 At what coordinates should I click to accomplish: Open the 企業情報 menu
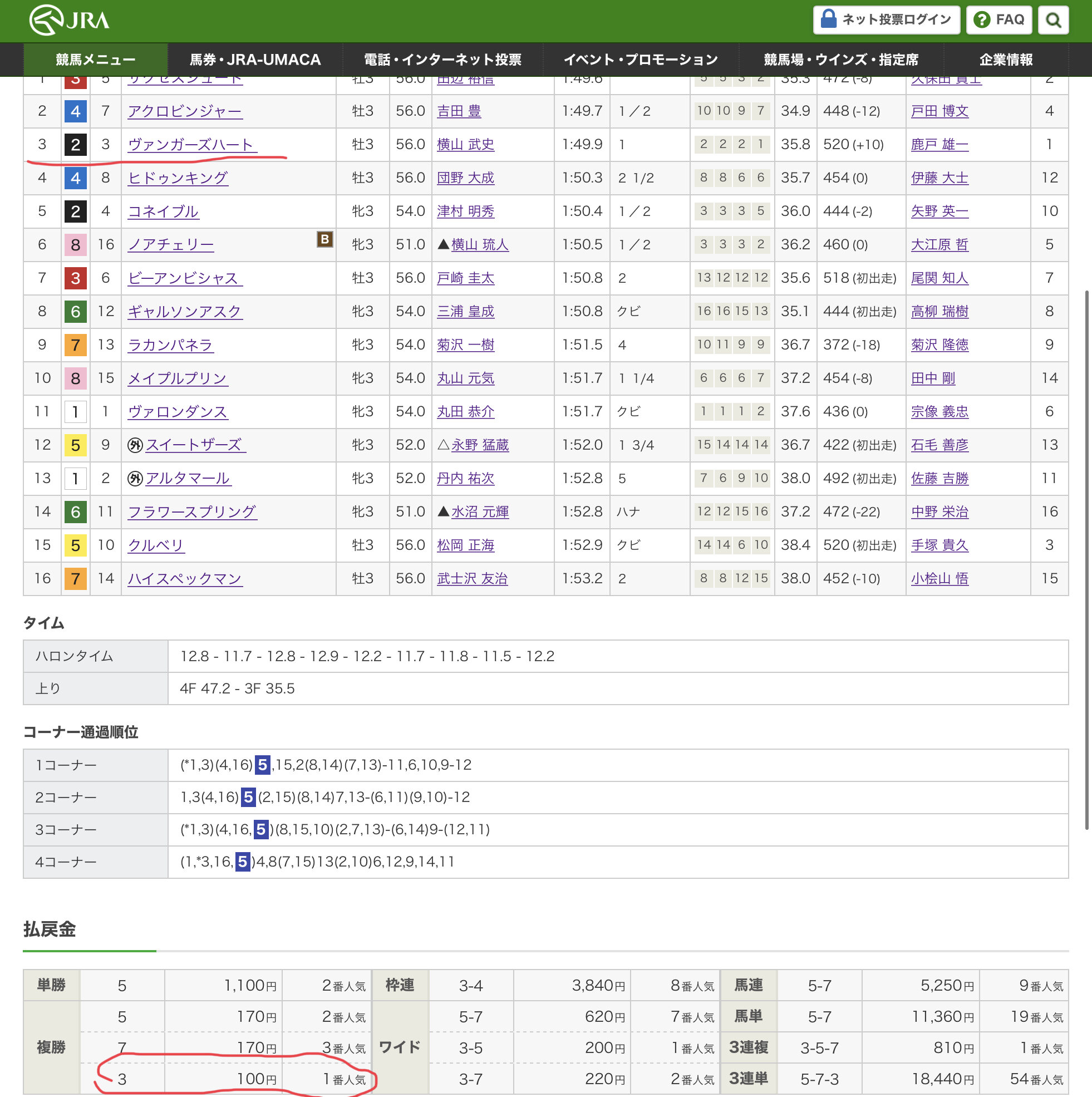tap(1006, 60)
